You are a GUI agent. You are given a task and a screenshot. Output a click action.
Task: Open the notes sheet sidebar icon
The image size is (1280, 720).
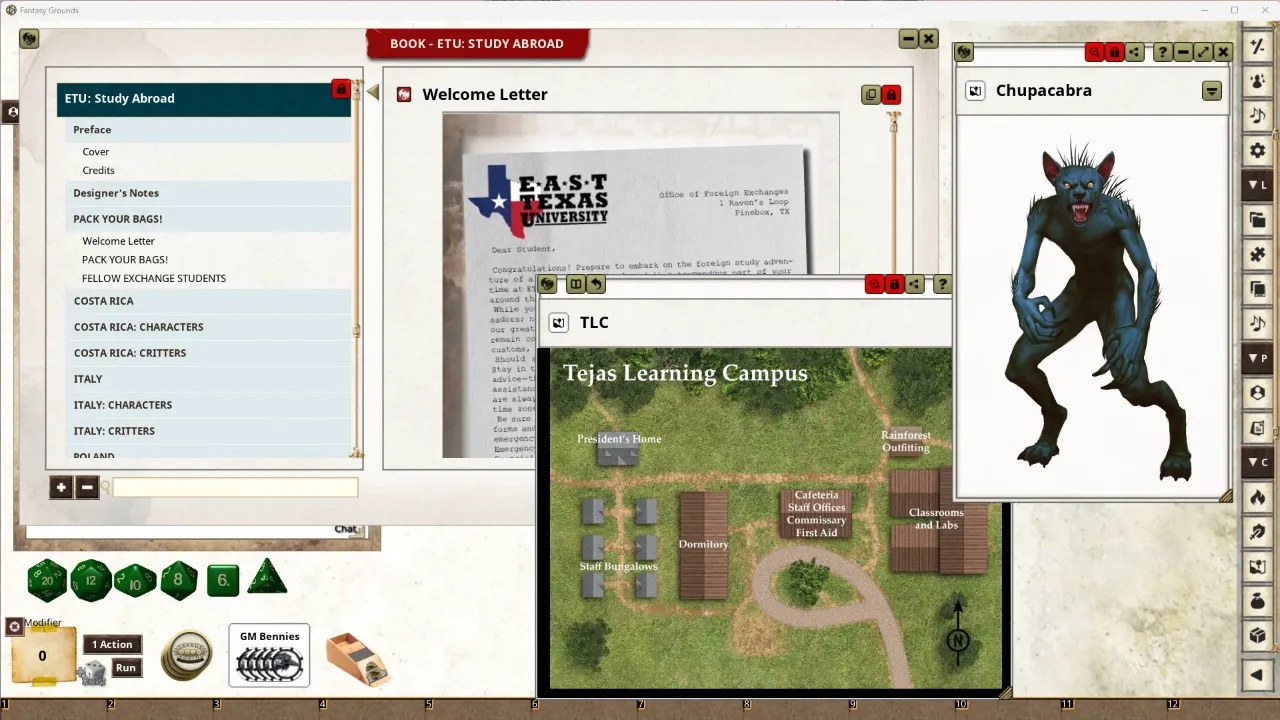[x=1257, y=428]
